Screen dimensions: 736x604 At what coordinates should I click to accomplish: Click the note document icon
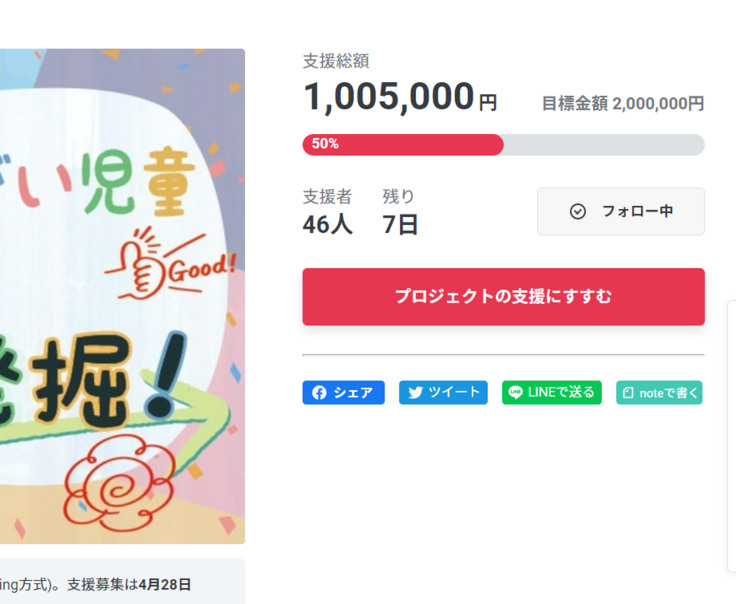click(x=628, y=393)
